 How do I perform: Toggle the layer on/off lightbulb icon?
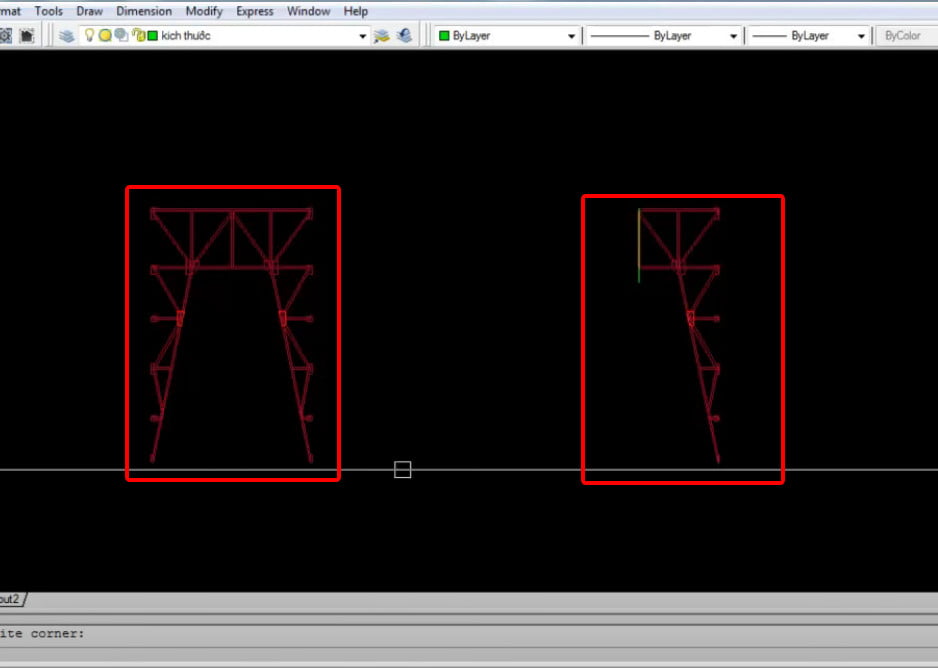[89, 36]
